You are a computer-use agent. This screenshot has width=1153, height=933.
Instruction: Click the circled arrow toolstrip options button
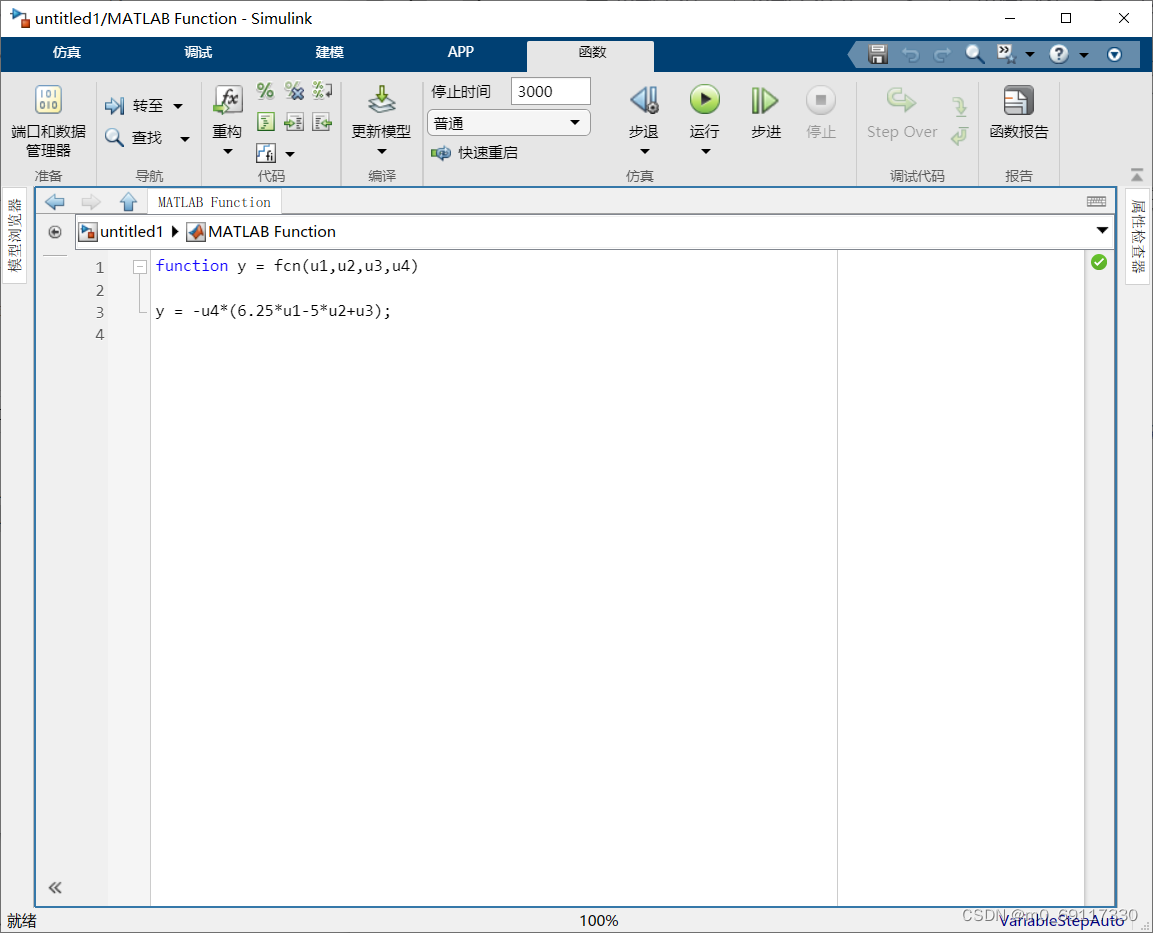[1115, 54]
